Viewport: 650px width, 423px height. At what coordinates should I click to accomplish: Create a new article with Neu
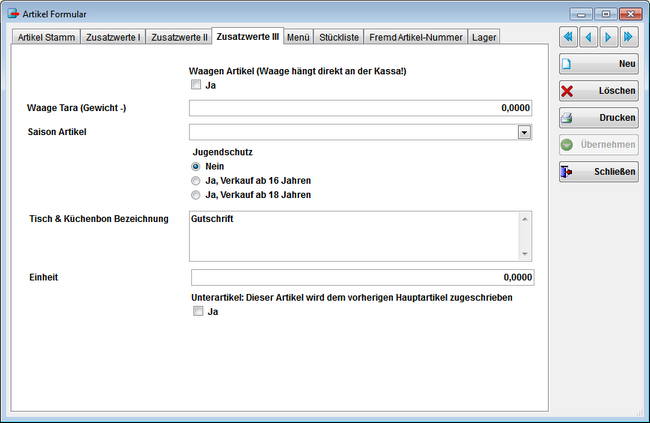click(x=599, y=64)
